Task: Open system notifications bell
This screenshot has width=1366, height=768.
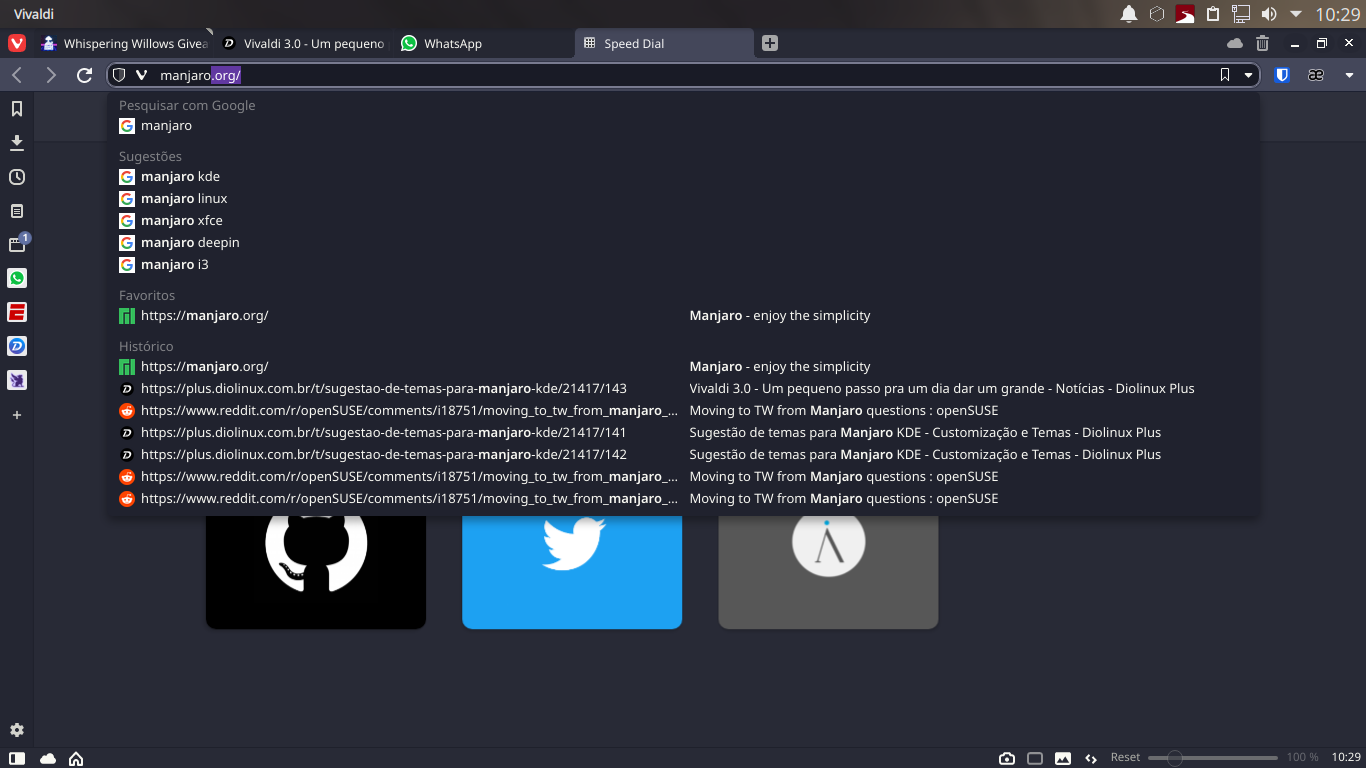Action: (x=1129, y=14)
